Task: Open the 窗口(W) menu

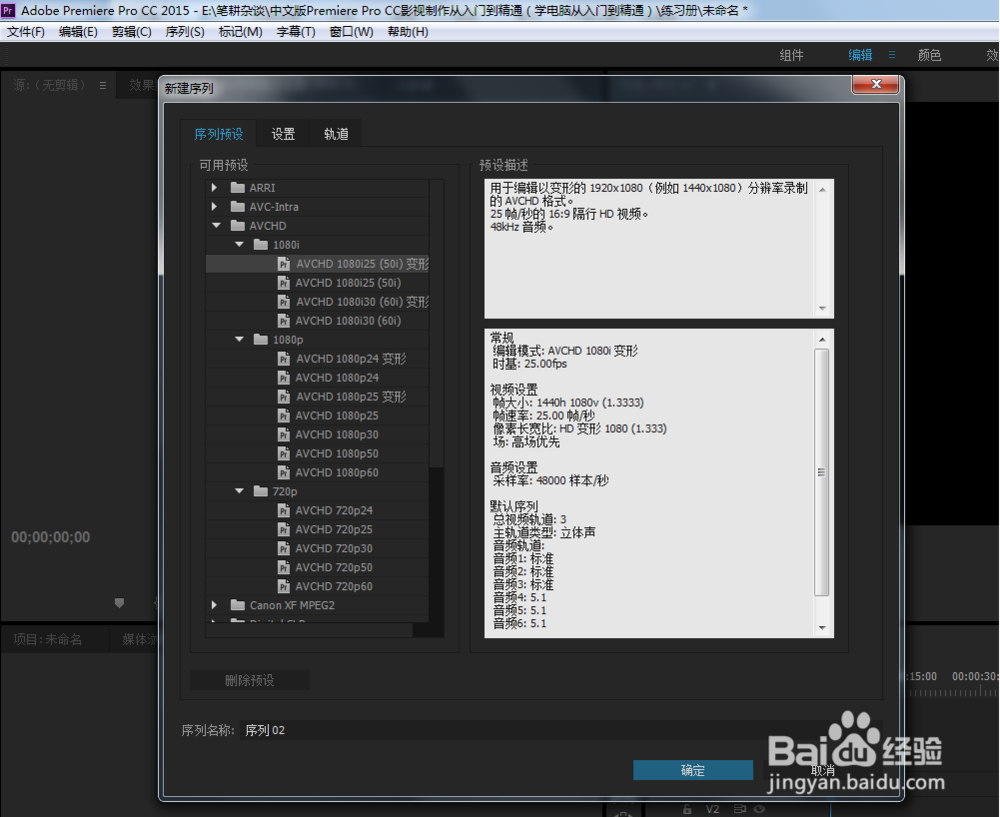Action: (x=351, y=32)
